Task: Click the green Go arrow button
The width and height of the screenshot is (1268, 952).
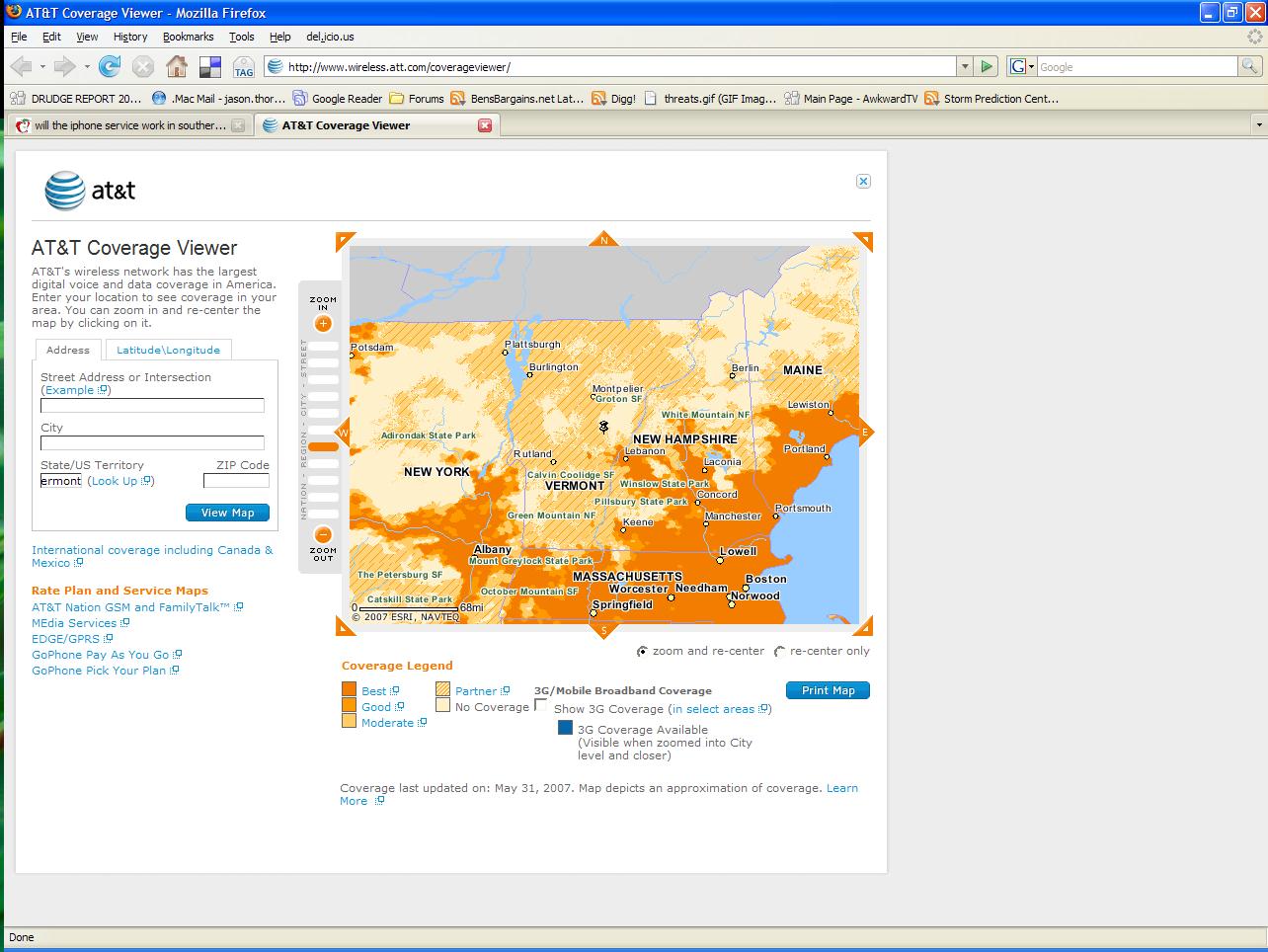Action: tap(987, 67)
